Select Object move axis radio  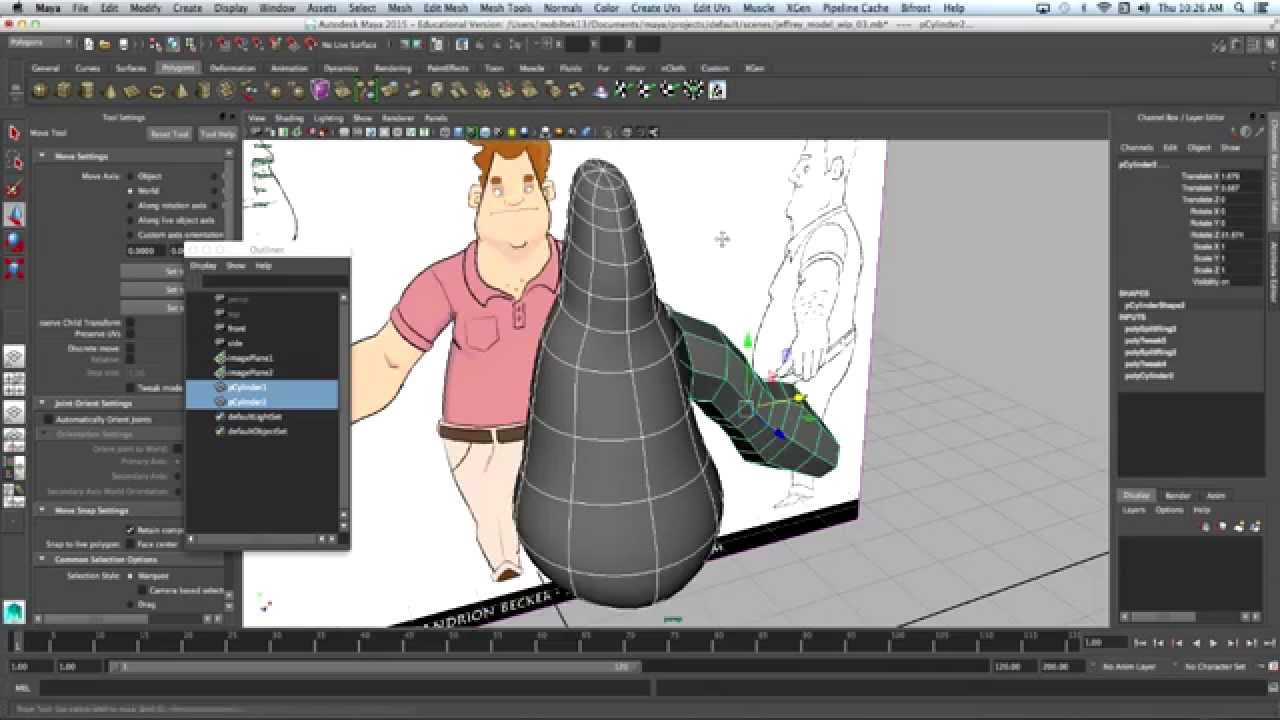point(130,176)
